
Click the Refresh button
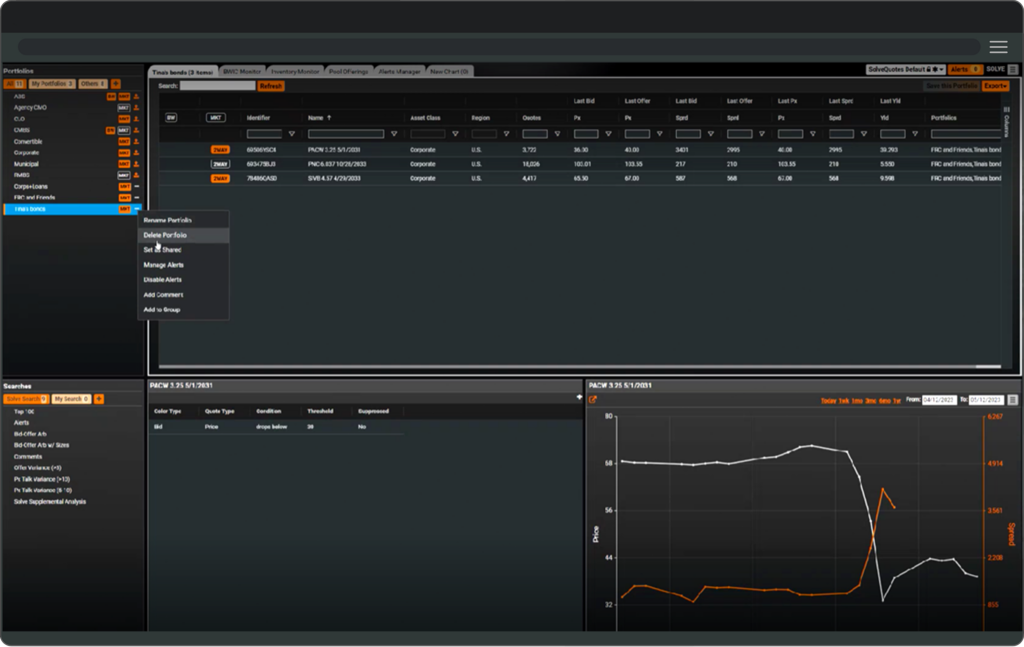pos(271,87)
